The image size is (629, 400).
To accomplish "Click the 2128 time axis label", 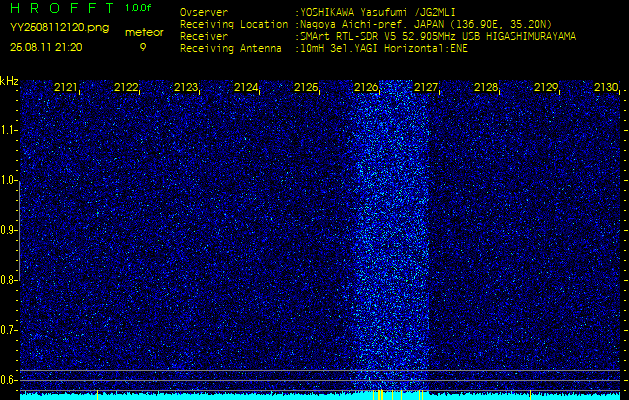I will (486, 87).
